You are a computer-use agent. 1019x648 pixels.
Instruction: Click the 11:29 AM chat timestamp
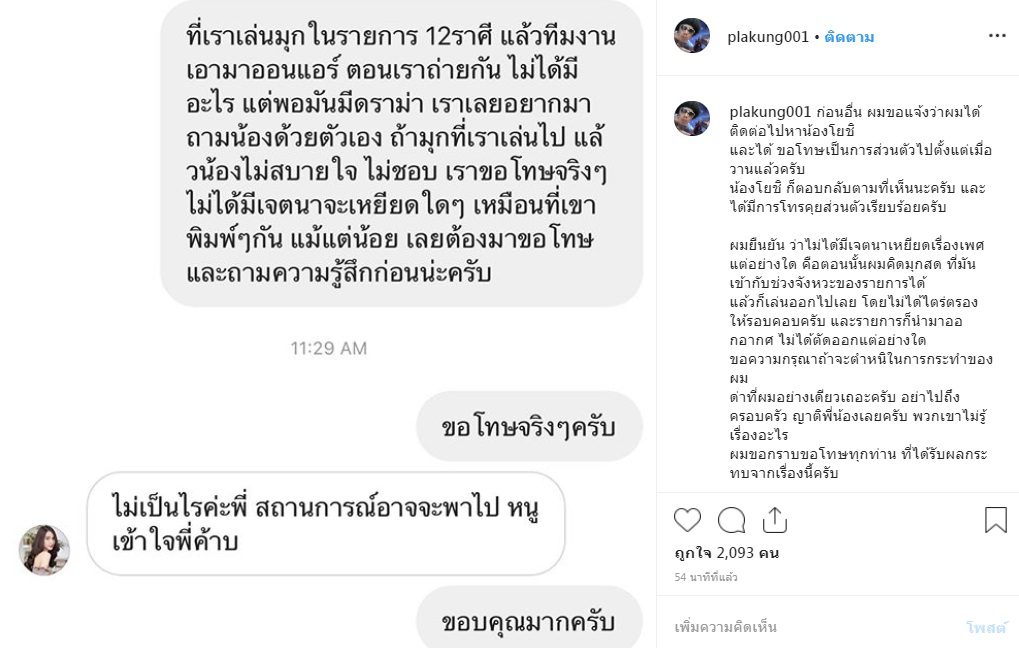pyautogui.click(x=329, y=348)
